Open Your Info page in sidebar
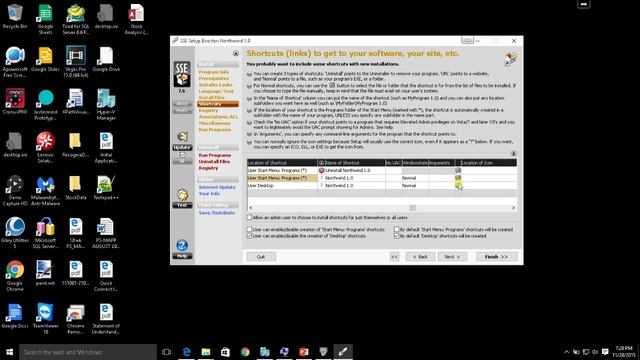The height and width of the screenshot is (360, 640). pyautogui.click(x=209, y=193)
